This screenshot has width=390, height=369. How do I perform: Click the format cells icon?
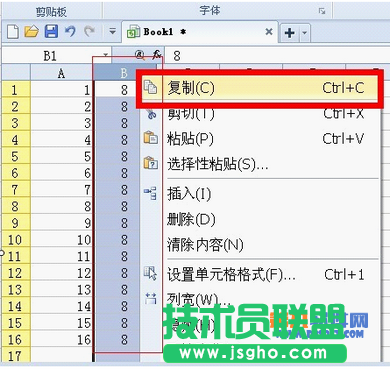click(150, 273)
